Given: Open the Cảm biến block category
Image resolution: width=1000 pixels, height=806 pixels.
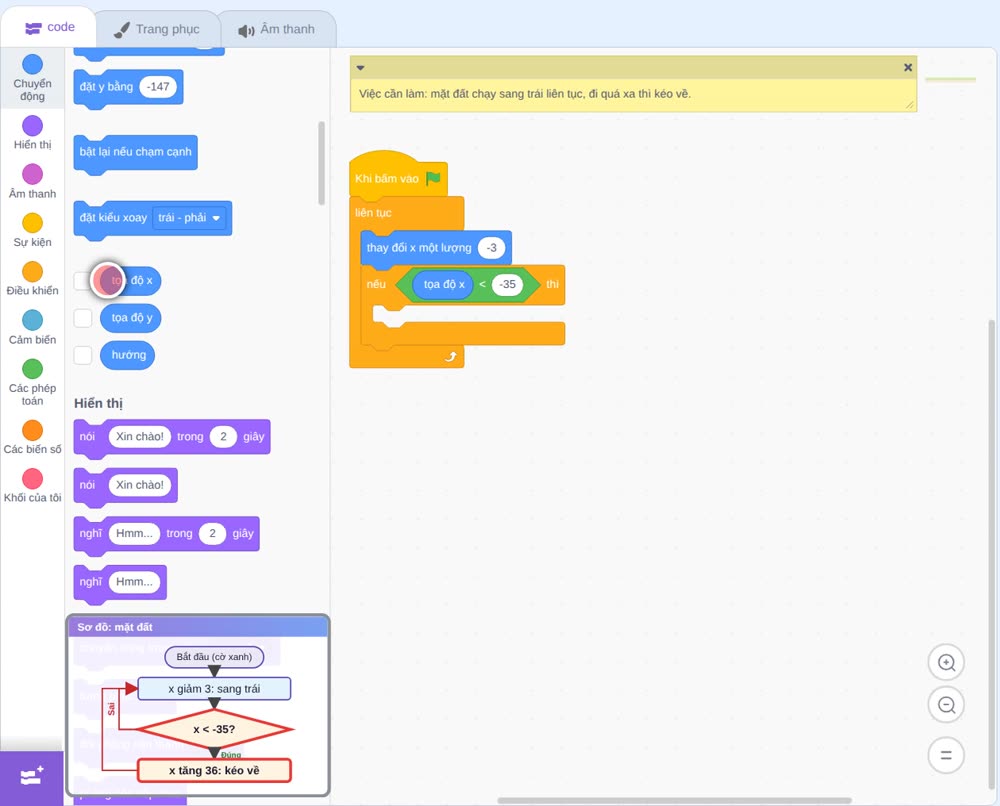Looking at the screenshot, I should click(33, 328).
